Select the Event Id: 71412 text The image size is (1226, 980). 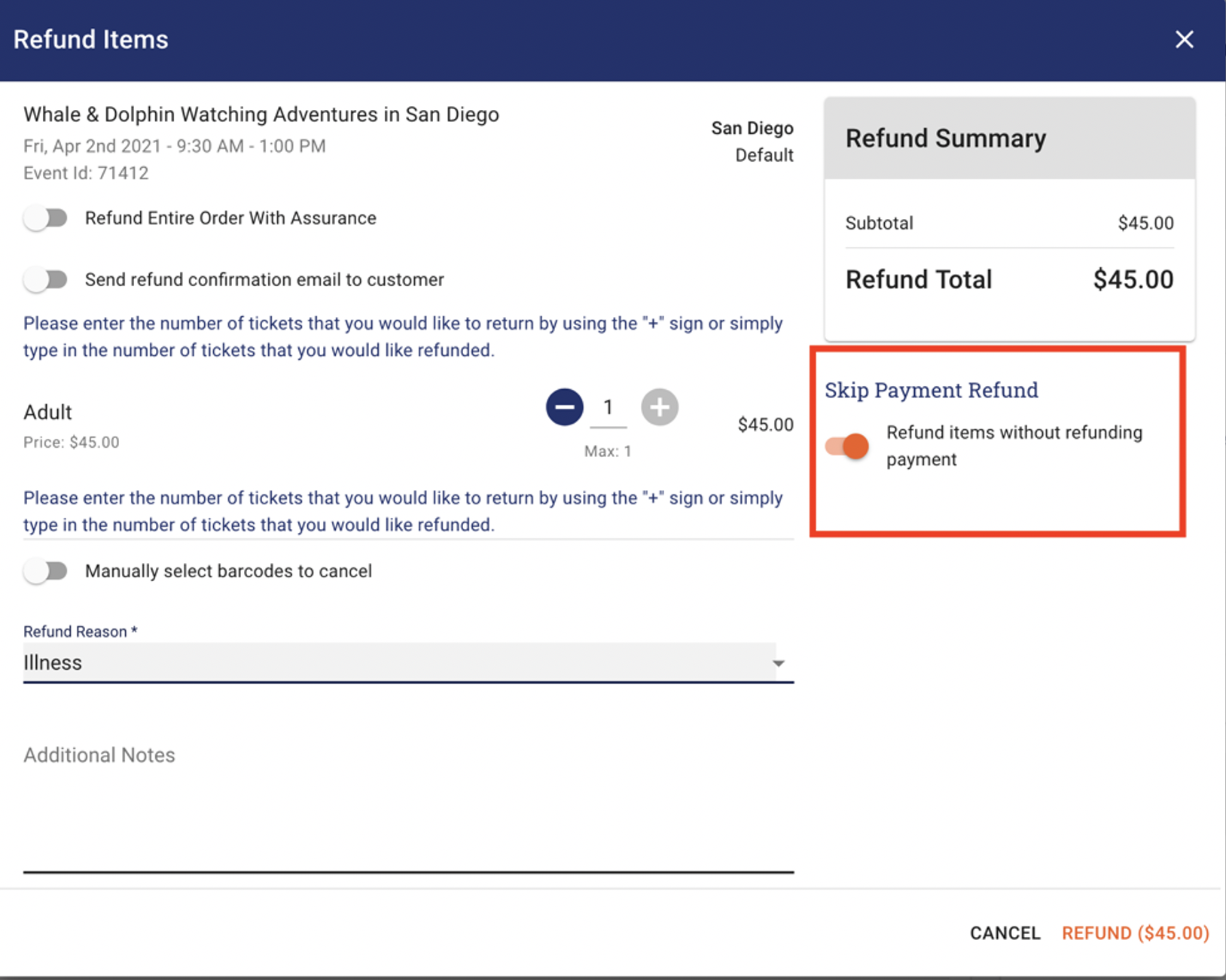tap(86, 173)
